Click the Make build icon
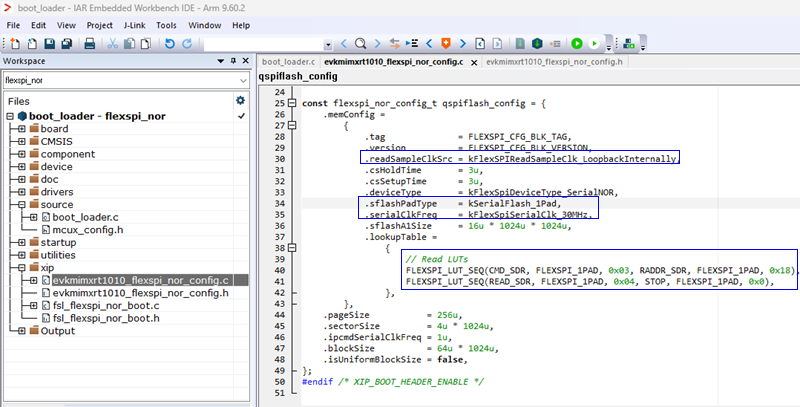 tap(537, 44)
